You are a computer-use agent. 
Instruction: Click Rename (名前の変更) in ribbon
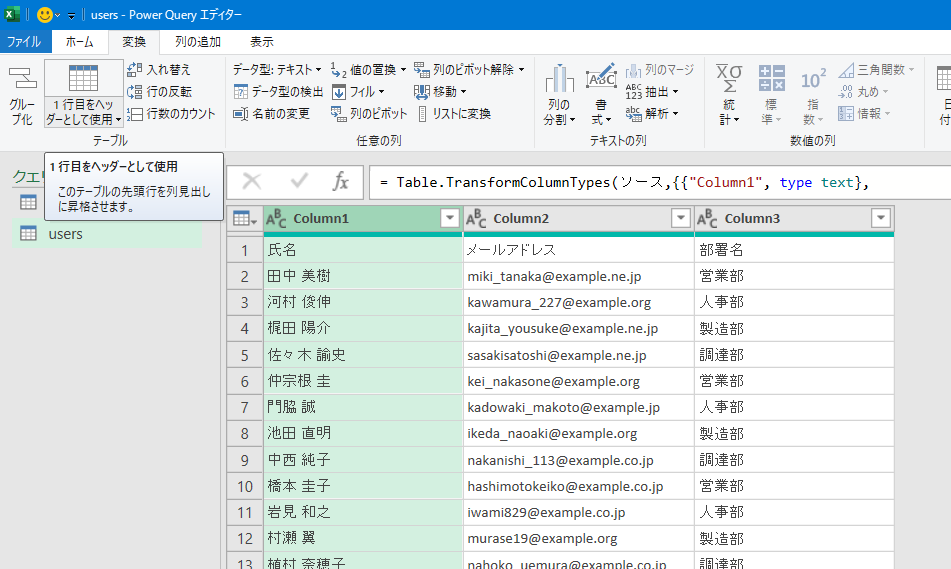(x=272, y=113)
